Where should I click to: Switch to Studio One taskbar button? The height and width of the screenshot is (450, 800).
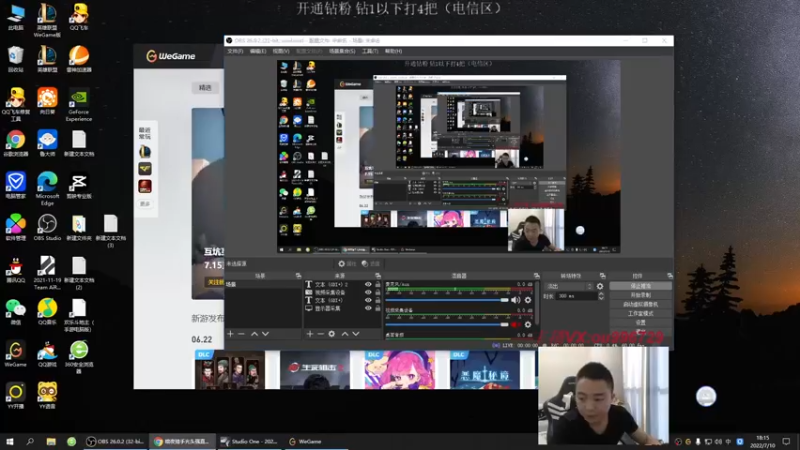(248, 441)
